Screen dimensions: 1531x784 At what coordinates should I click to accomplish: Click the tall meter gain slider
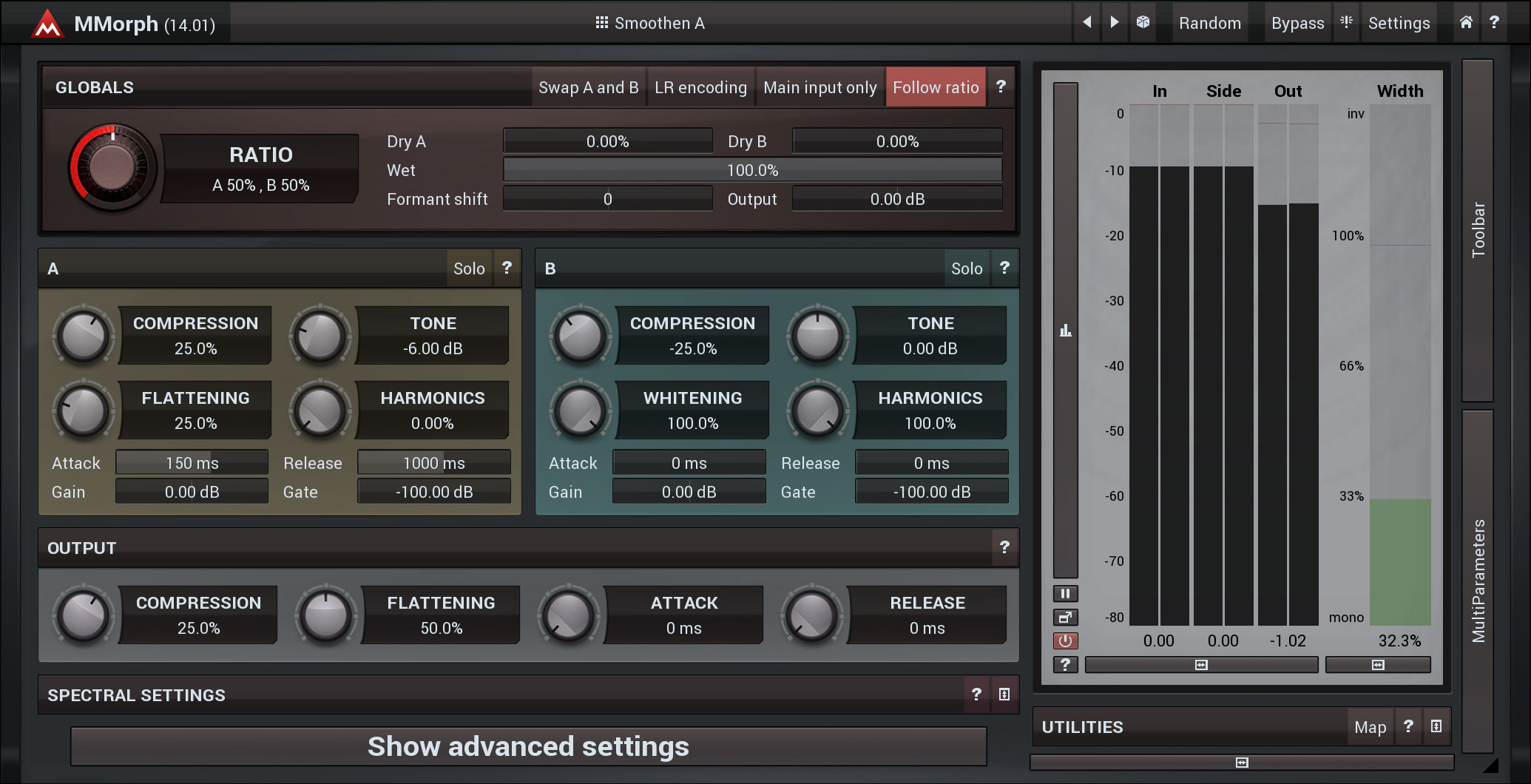point(1066,330)
